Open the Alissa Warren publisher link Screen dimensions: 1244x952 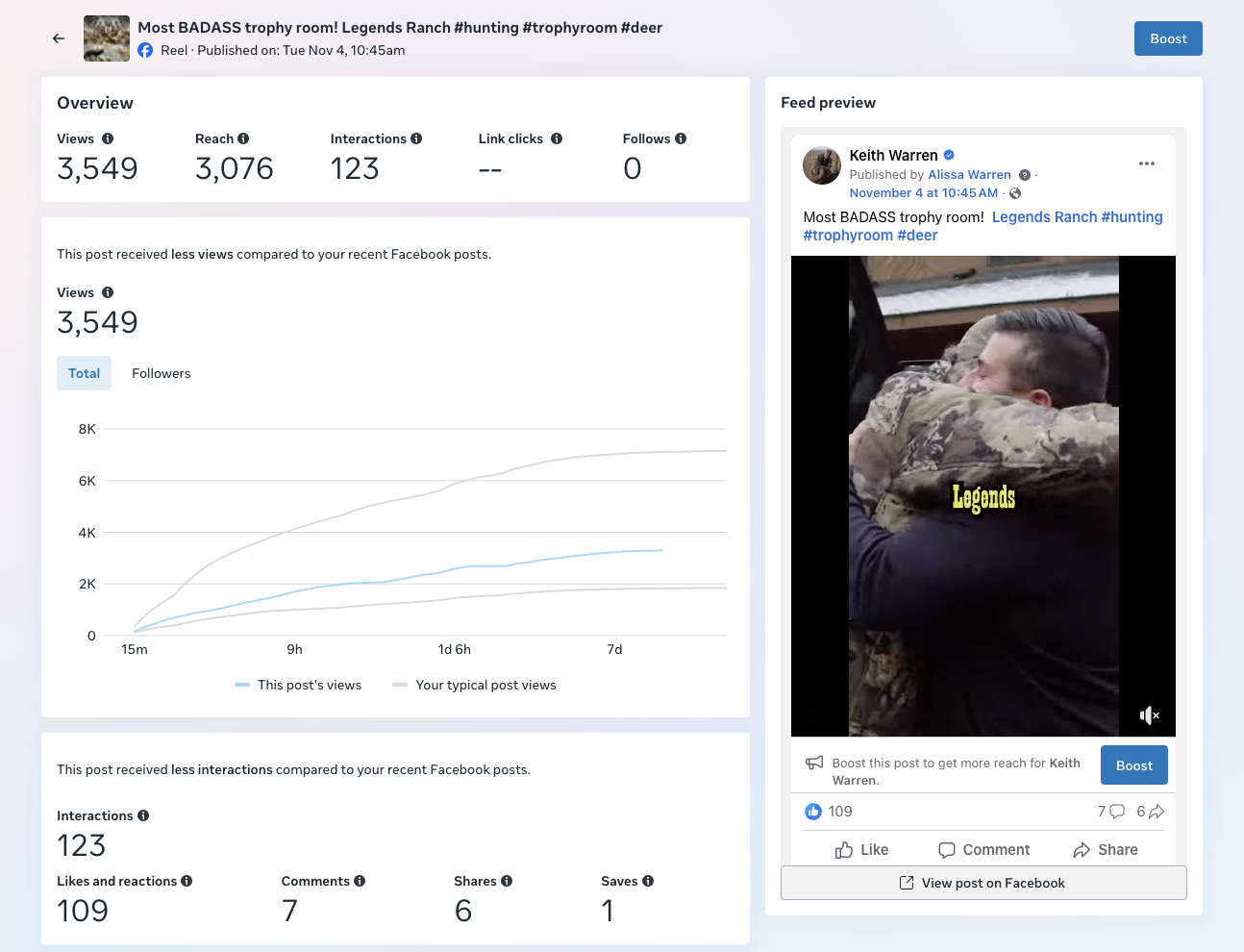[969, 175]
